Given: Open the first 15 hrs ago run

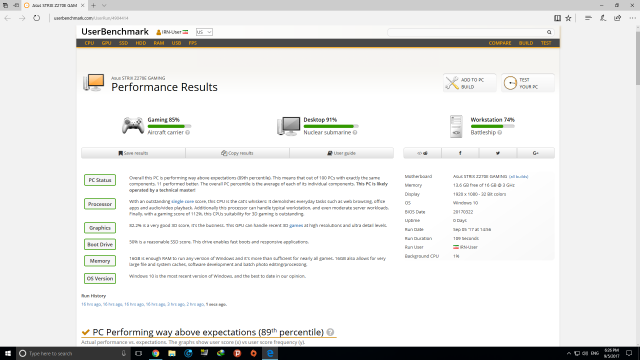Looking at the screenshot, I should pyautogui.click(x=91, y=304).
